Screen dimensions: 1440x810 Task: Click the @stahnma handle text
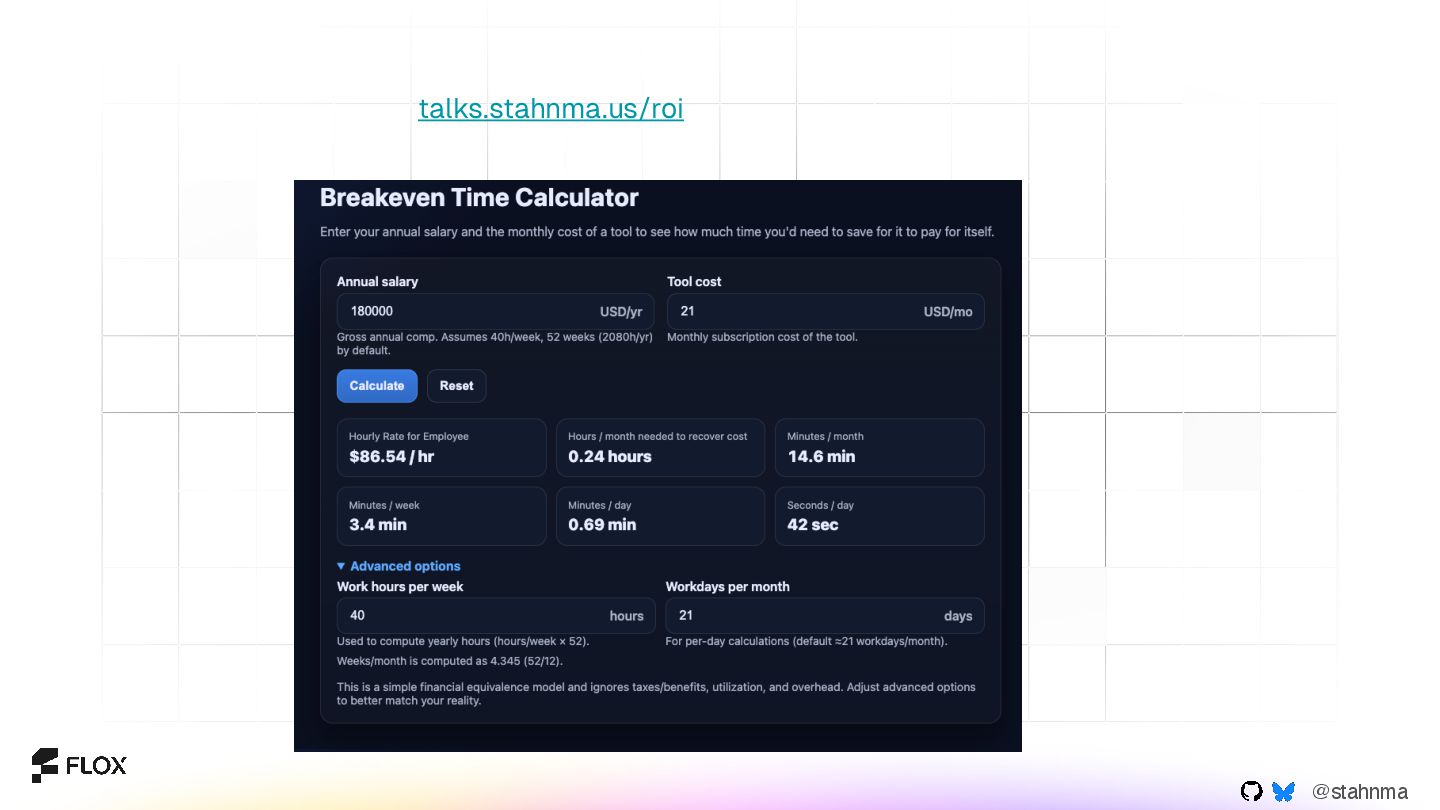[1359, 792]
